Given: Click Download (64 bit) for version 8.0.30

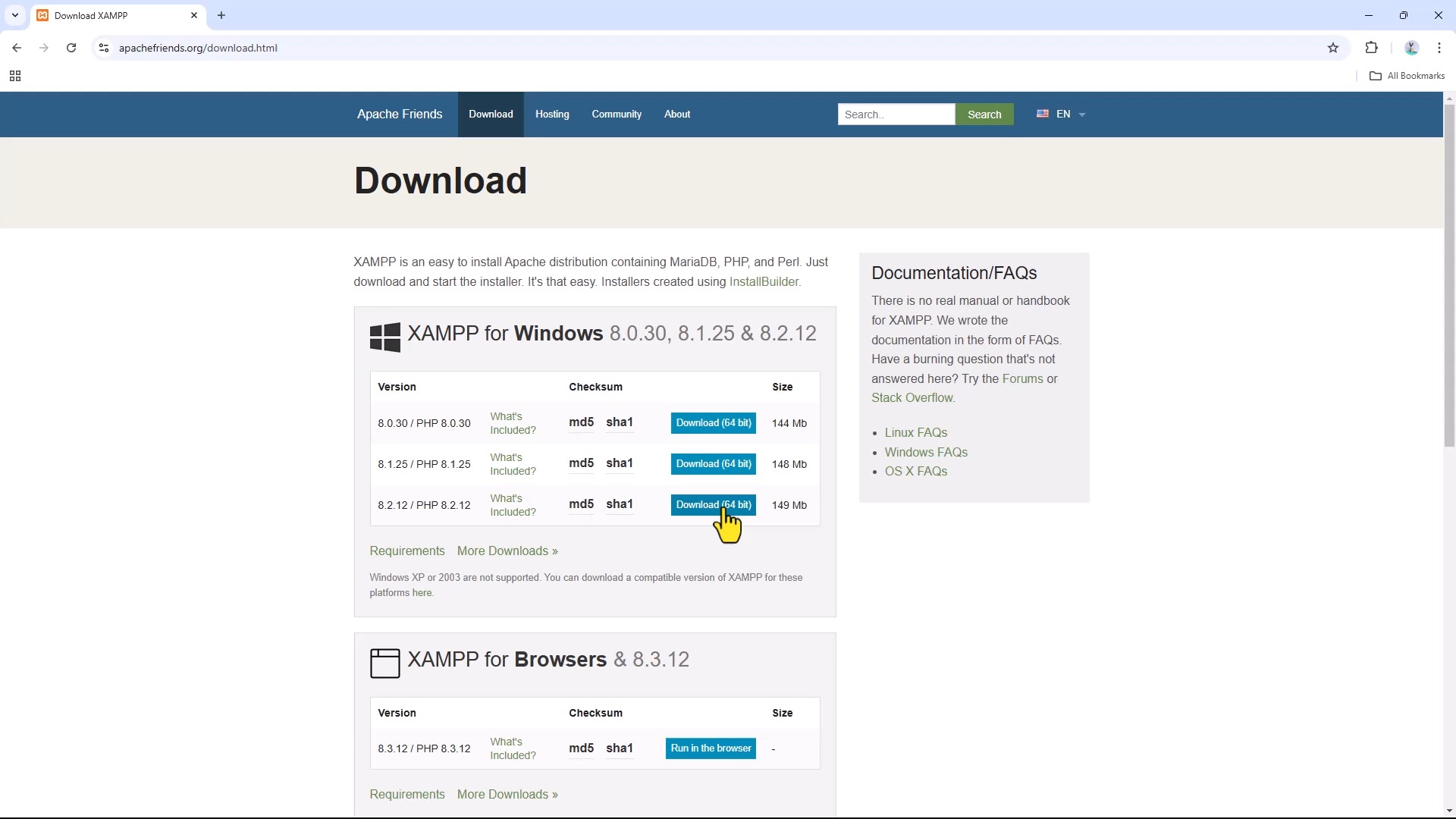Looking at the screenshot, I should [x=713, y=422].
